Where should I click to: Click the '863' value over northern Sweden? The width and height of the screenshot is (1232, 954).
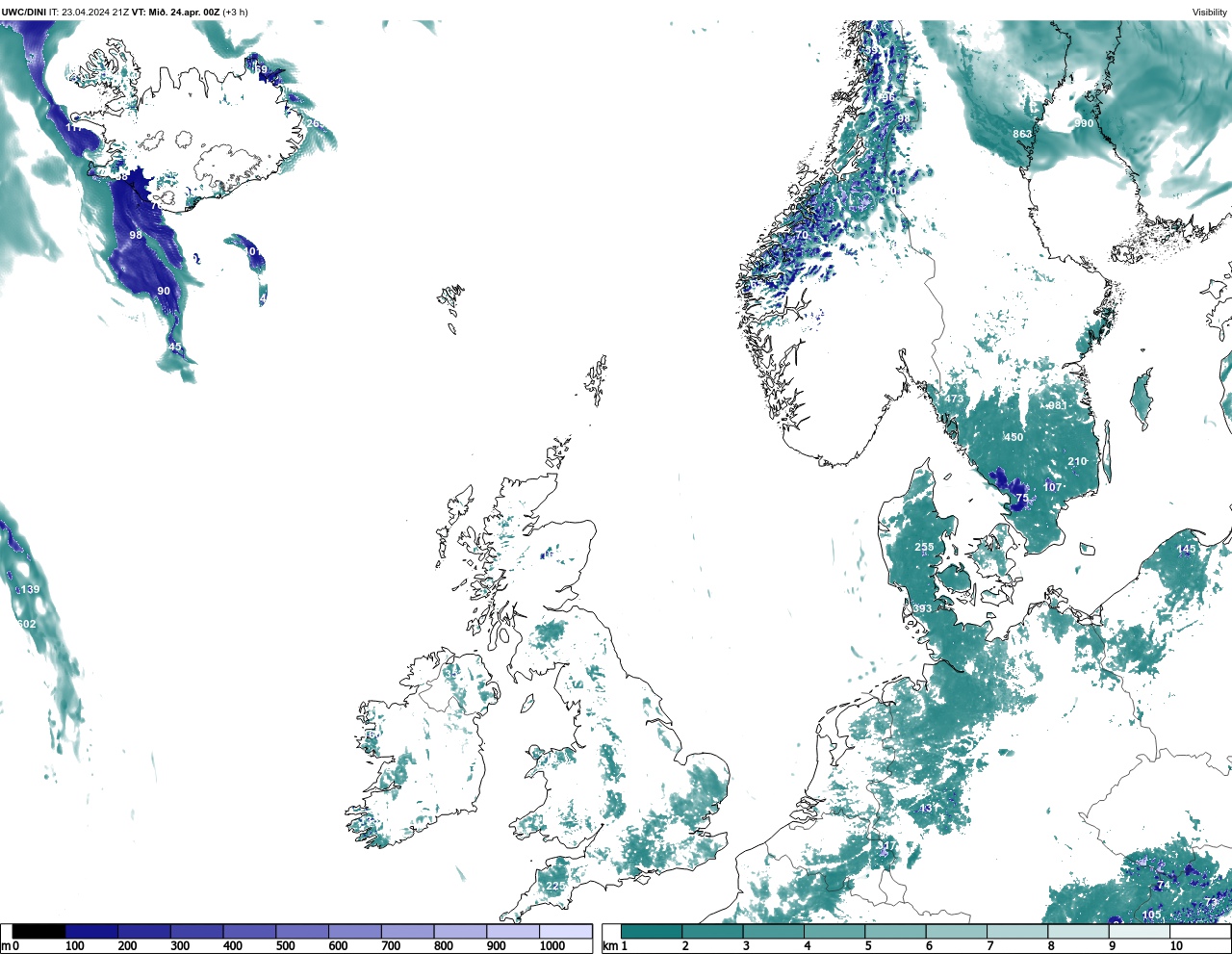(x=1022, y=134)
